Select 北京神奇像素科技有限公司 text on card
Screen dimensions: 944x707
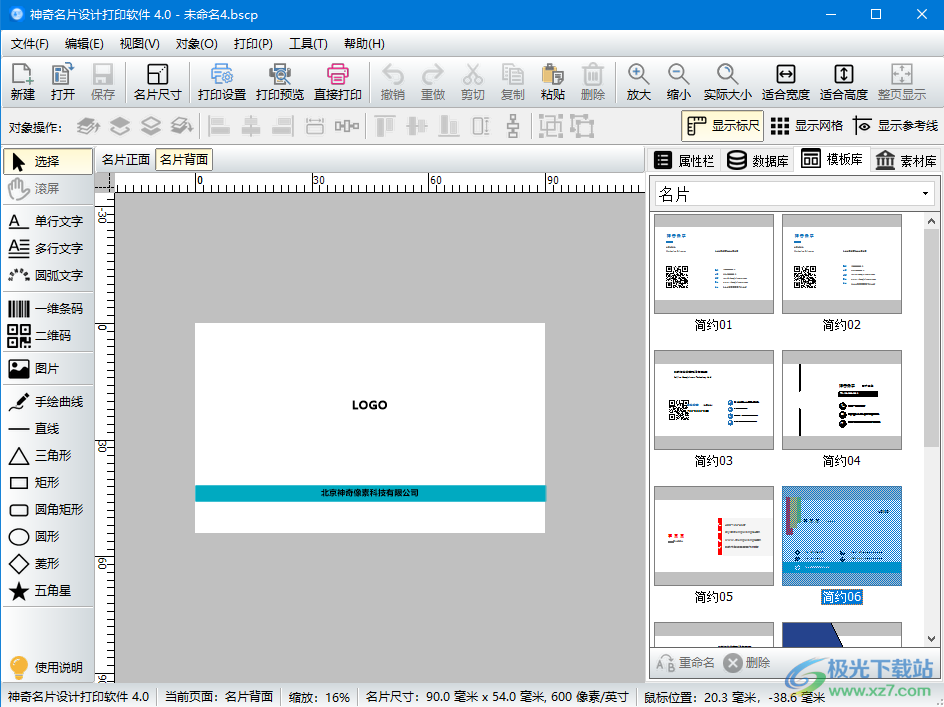point(370,493)
